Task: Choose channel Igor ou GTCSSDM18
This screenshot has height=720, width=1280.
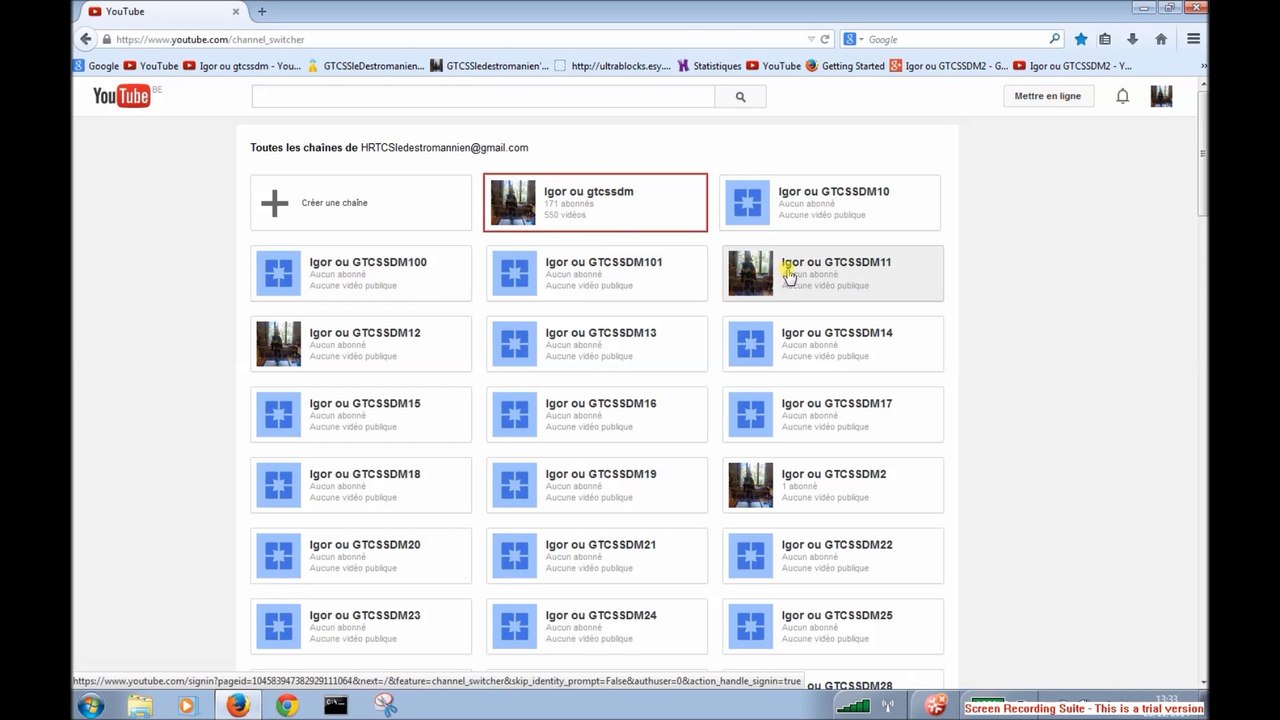Action: click(361, 485)
